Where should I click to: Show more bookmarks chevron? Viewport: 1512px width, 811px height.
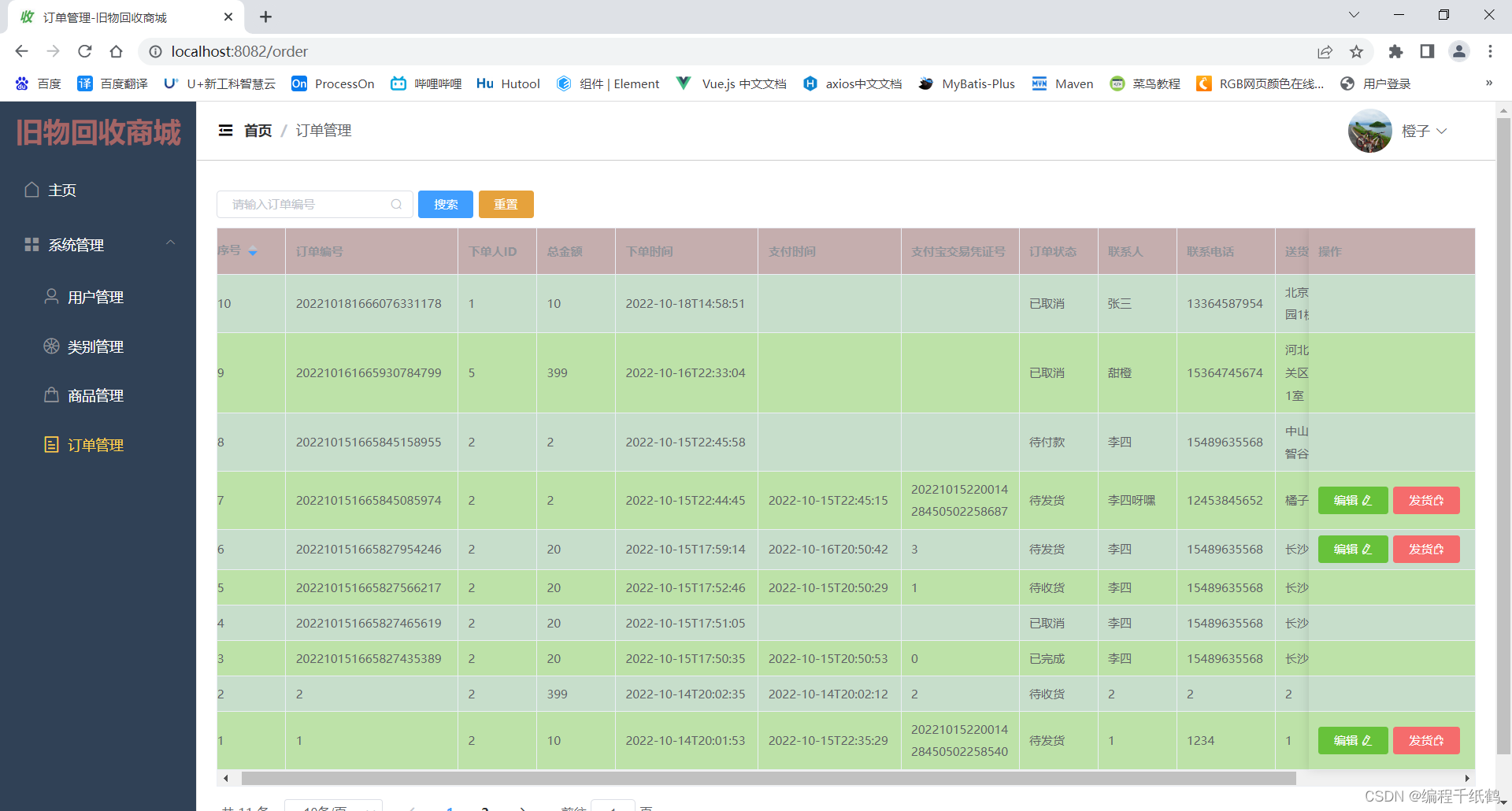point(1488,83)
